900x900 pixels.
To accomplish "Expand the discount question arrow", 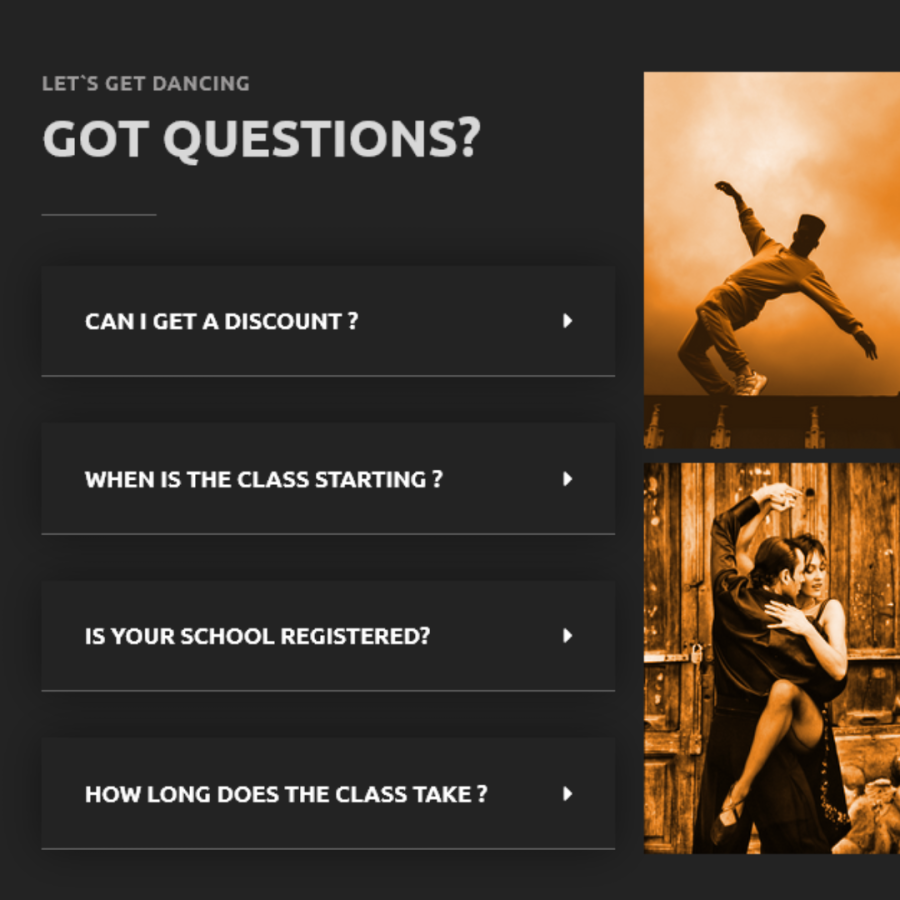I will coord(568,321).
